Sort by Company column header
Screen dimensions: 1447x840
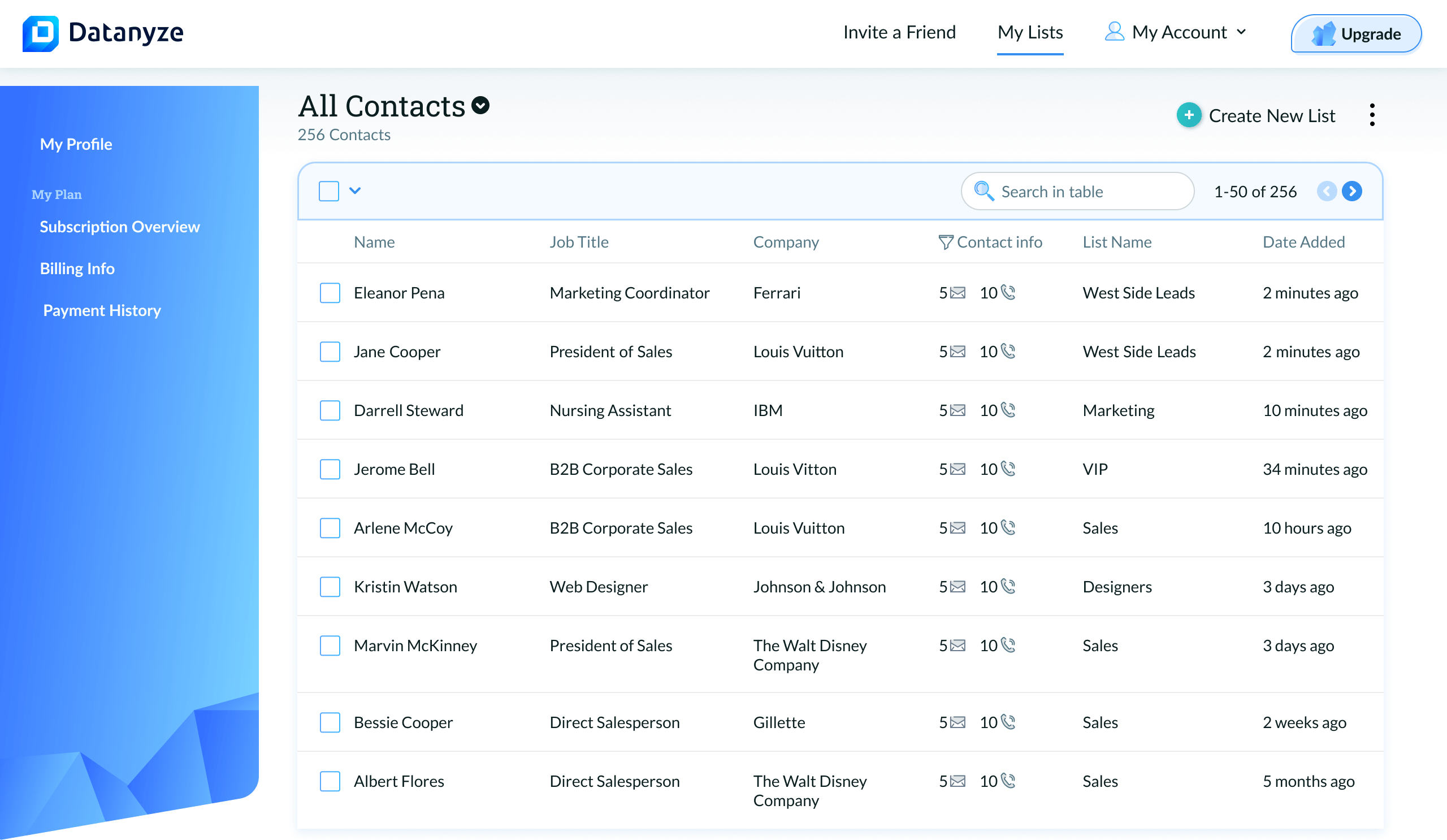click(786, 243)
